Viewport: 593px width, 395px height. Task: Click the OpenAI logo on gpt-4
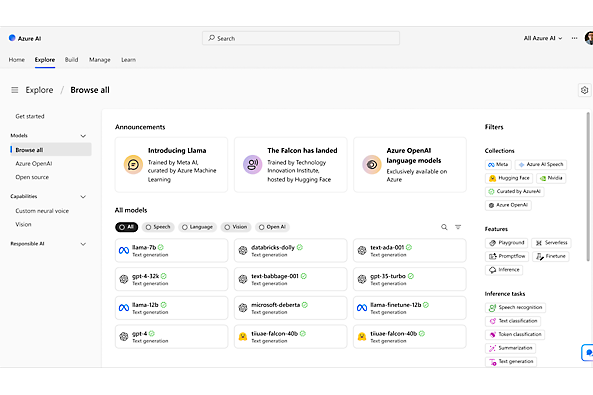point(124,336)
